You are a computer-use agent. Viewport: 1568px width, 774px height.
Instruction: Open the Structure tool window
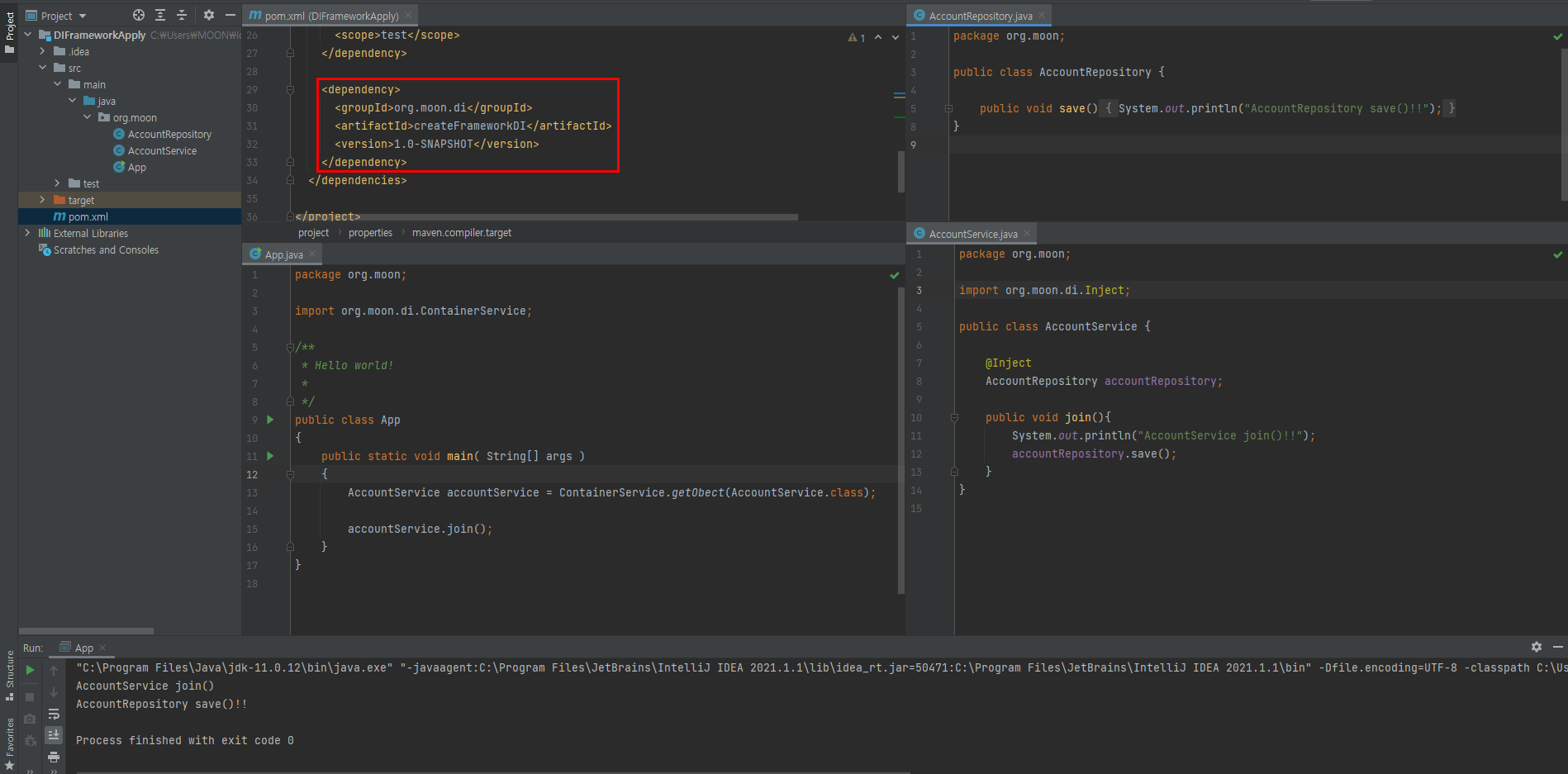pyautogui.click(x=10, y=675)
